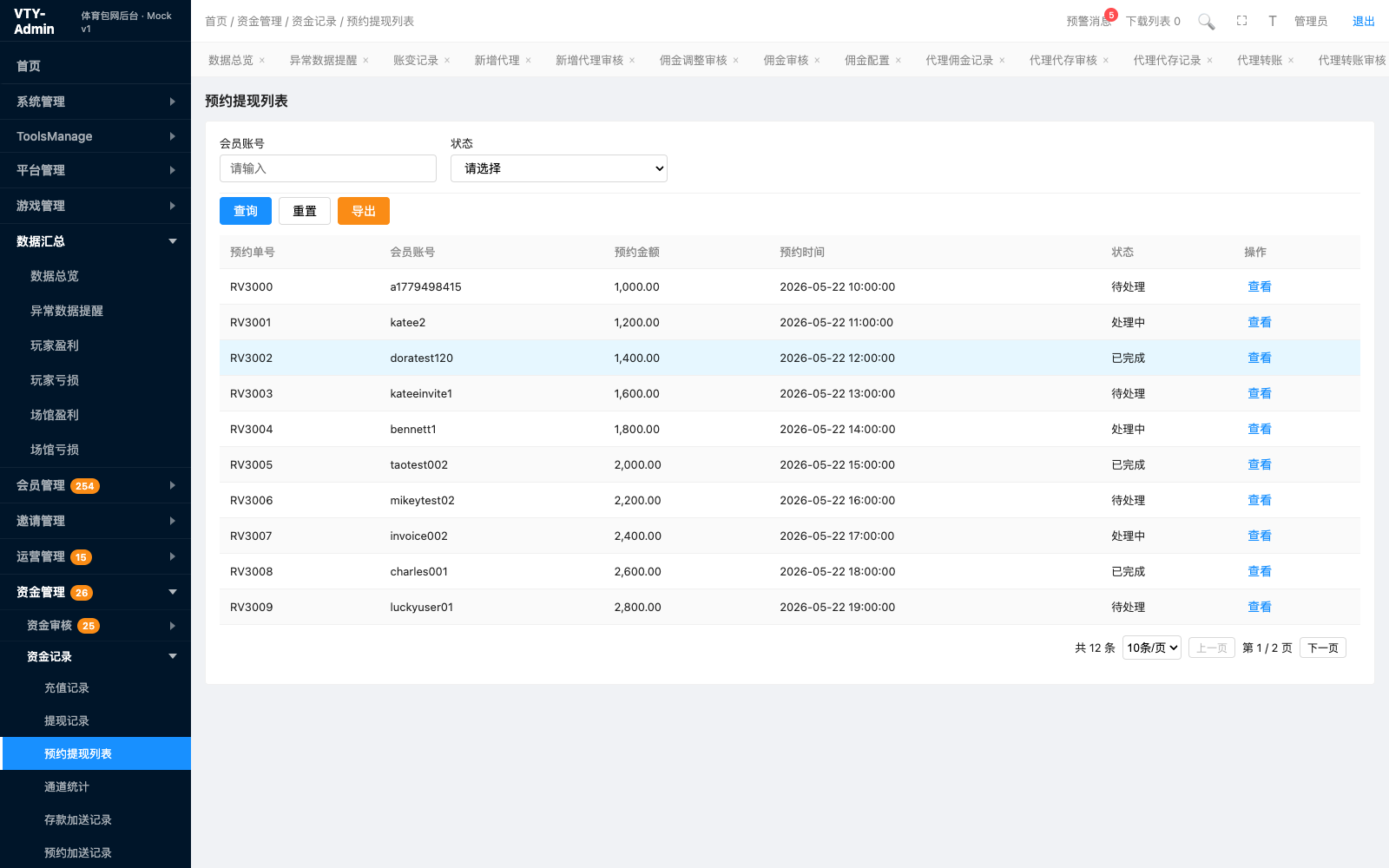Close the 佣金审核 tab
Viewport: 1389px width, 868px height.
[817, 61]
